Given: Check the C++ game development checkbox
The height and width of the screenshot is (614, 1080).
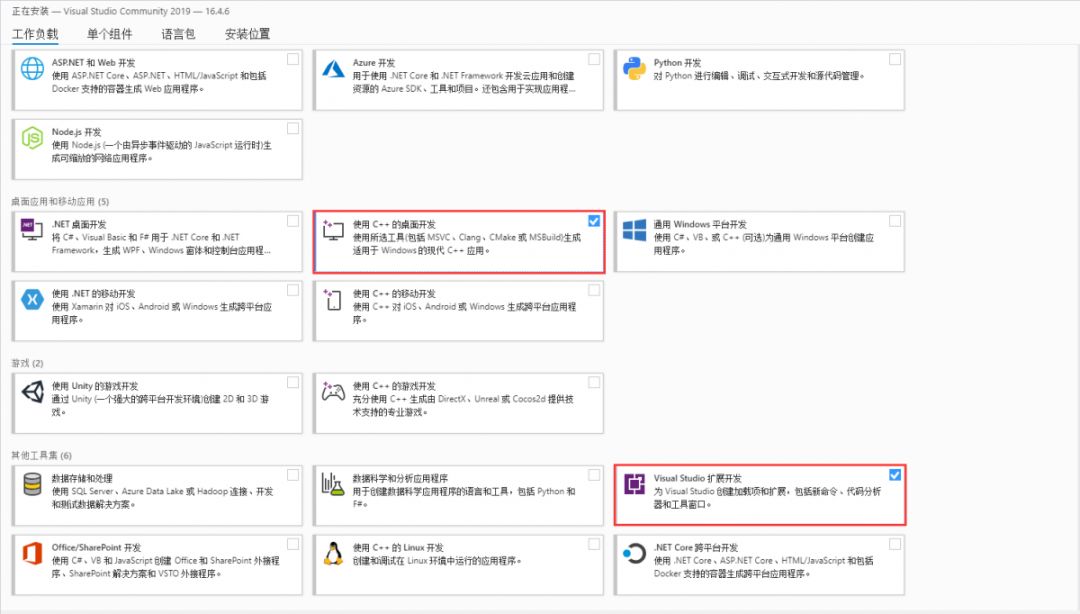Looking at the screenshot, I should point(594,382).
